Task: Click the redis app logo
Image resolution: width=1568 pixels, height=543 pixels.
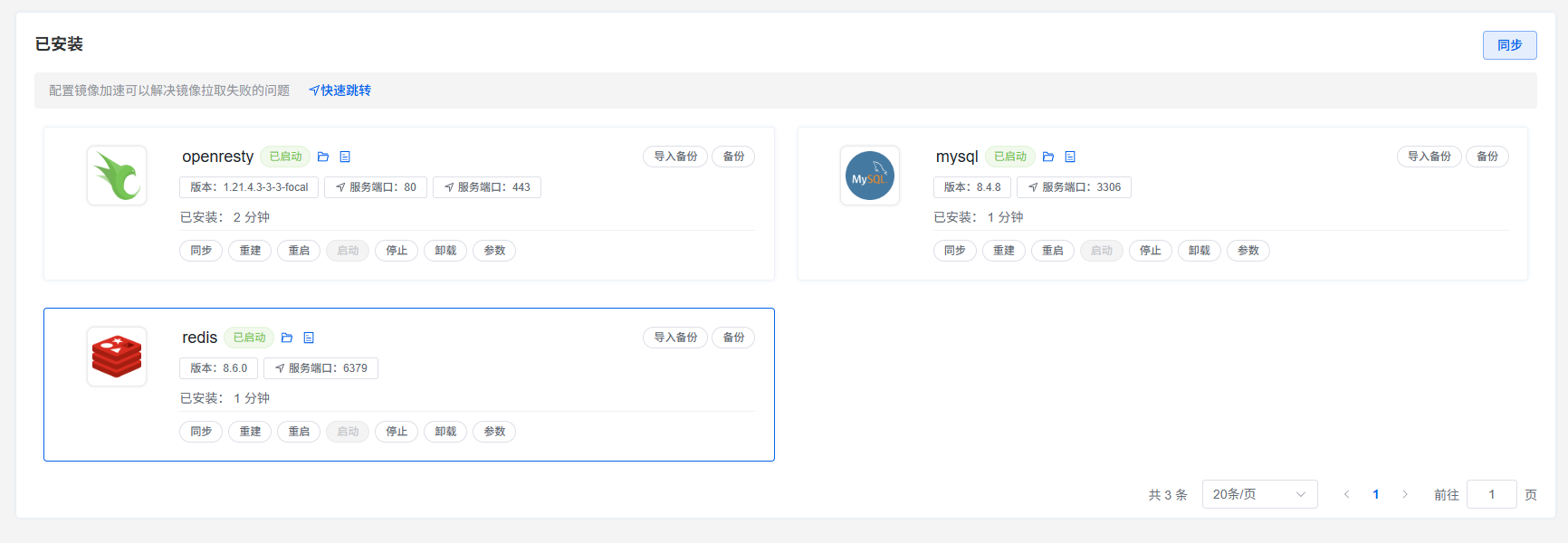Action: click(x=117, y=357)
